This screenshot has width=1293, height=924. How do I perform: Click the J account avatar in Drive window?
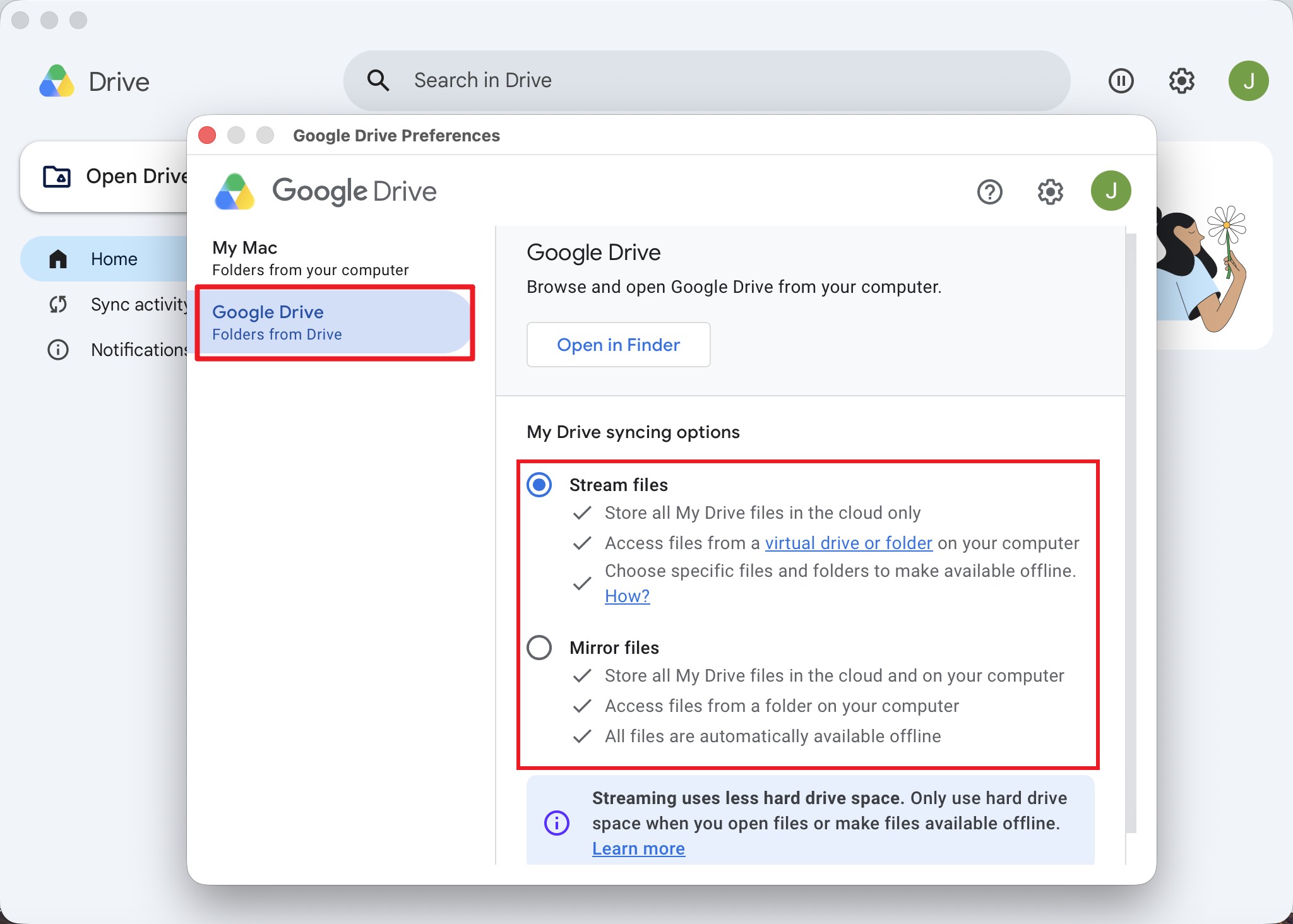pyautogui.click(x=1248, y=81)
